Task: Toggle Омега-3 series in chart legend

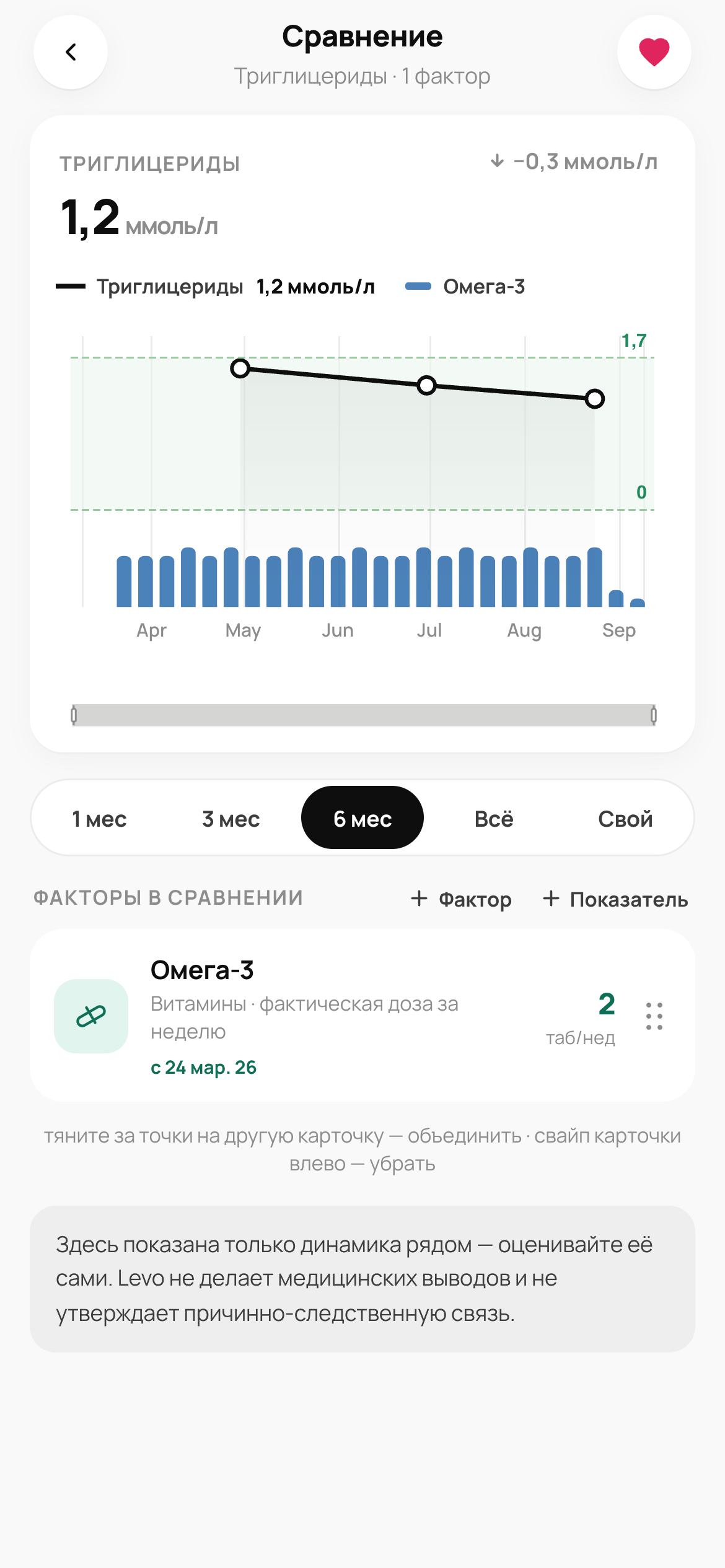Action: [x=465, y=287]
